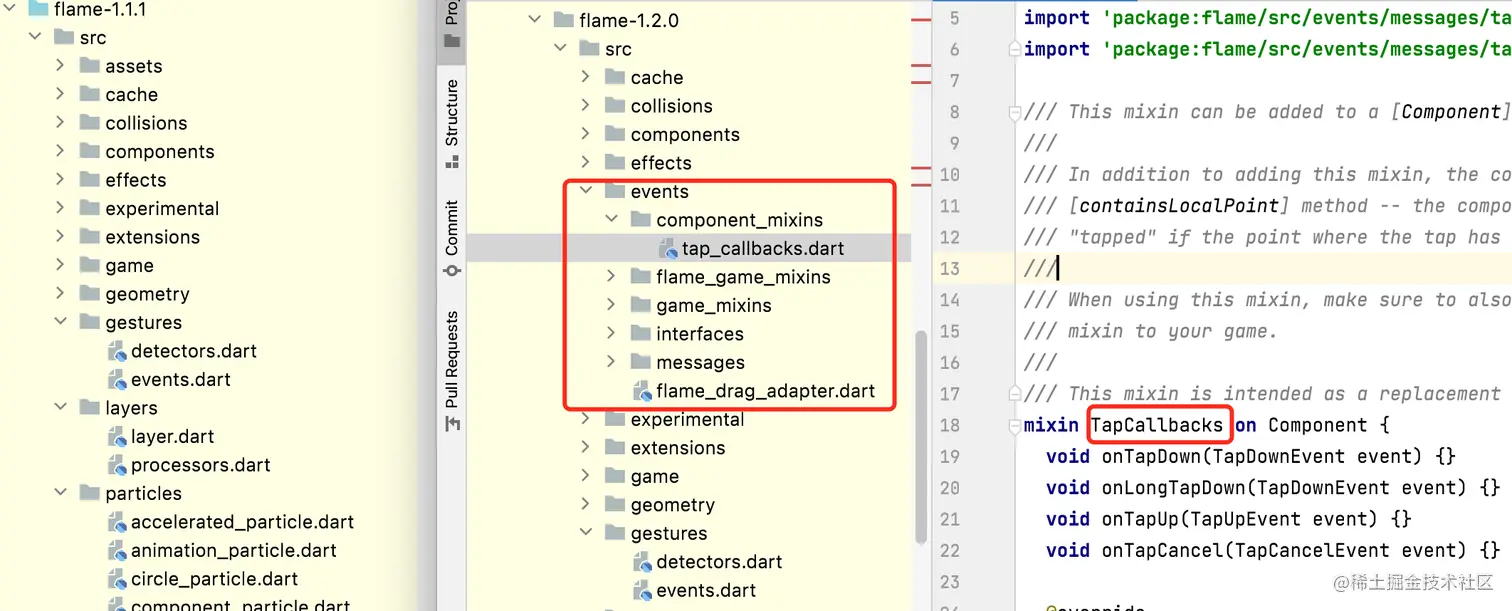Click fold toggle at import line 6

point(1016,49)
